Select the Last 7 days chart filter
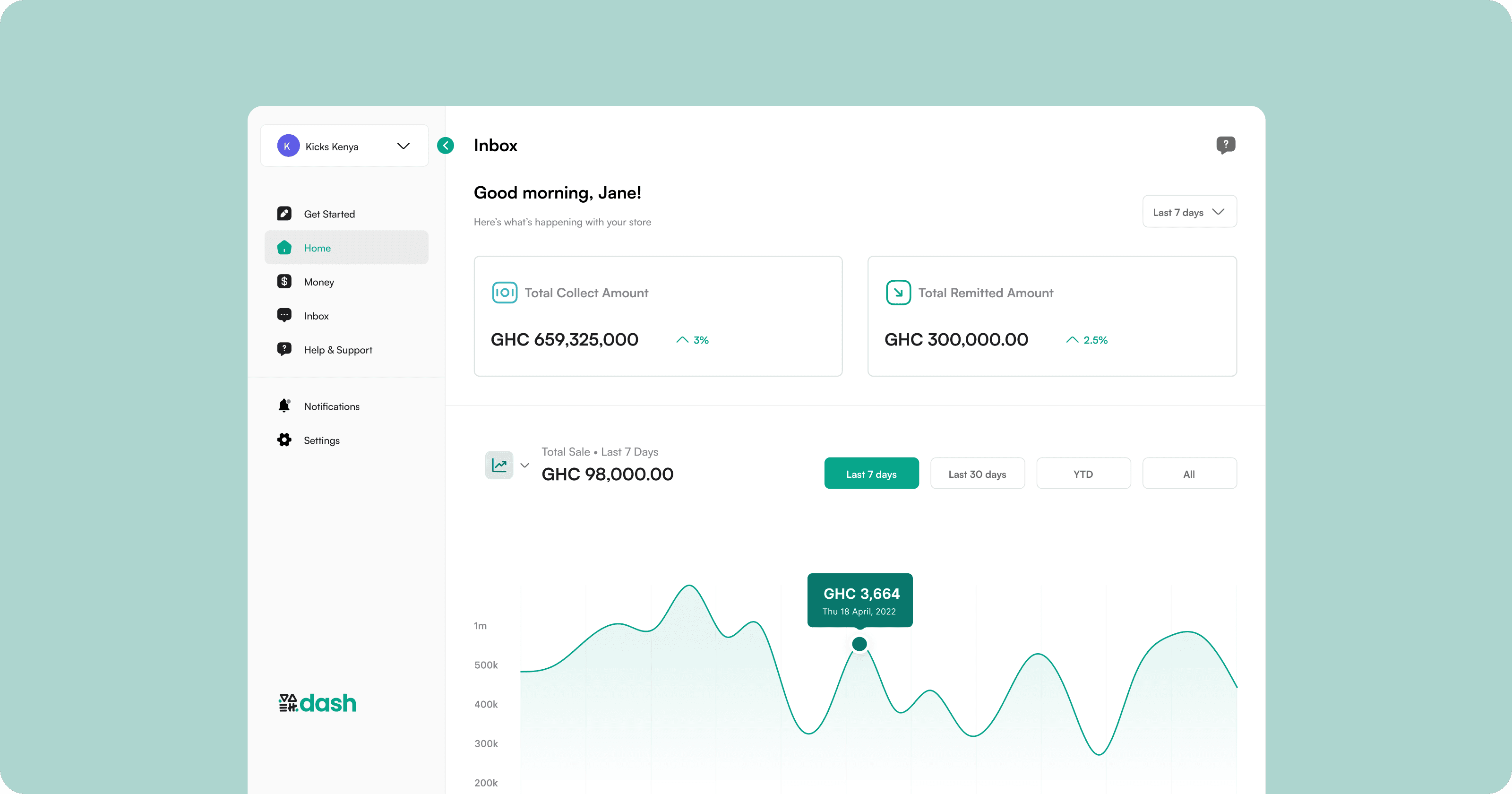 [x=871, y=474]
